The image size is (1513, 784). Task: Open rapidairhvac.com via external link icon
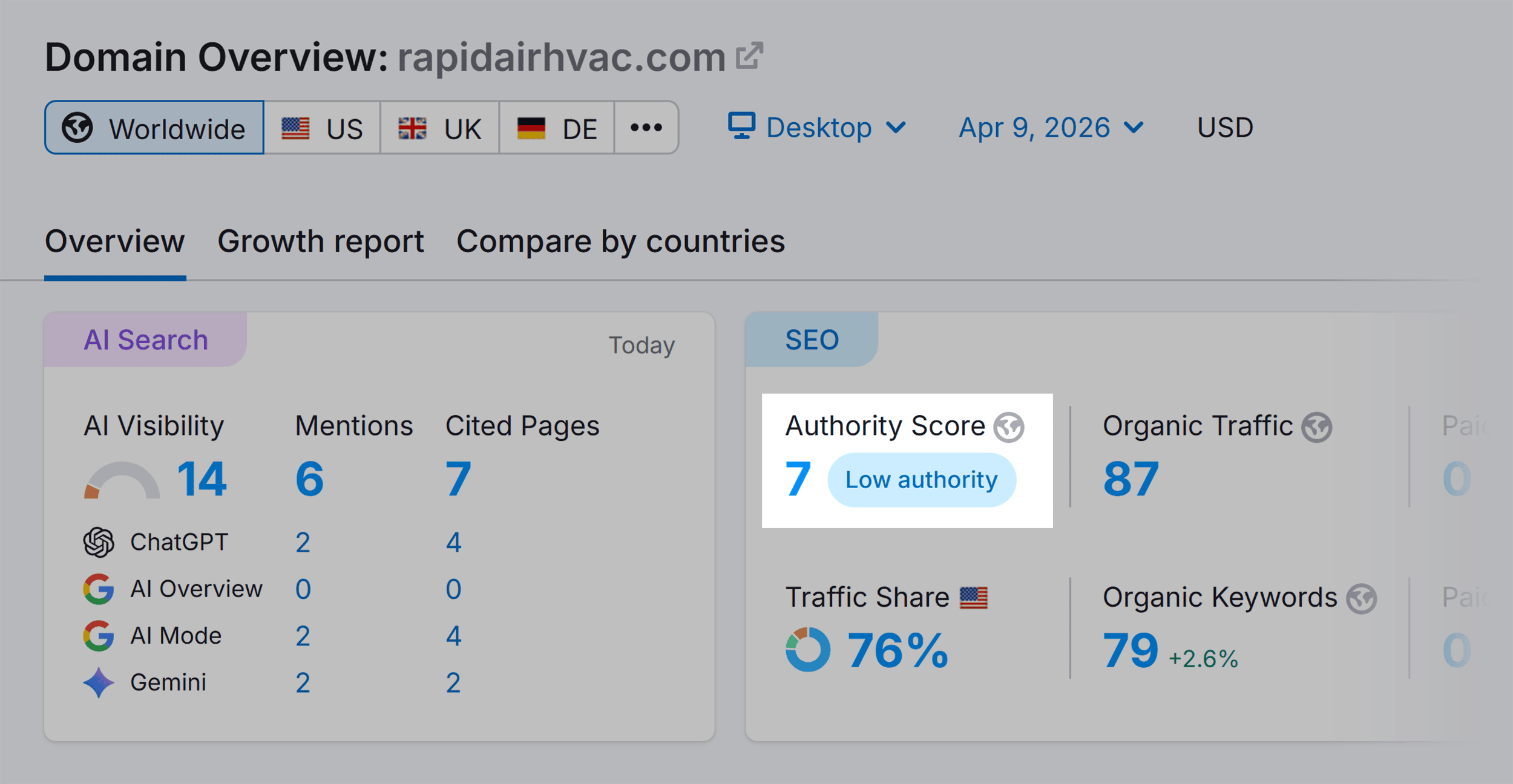pos(749,56)
